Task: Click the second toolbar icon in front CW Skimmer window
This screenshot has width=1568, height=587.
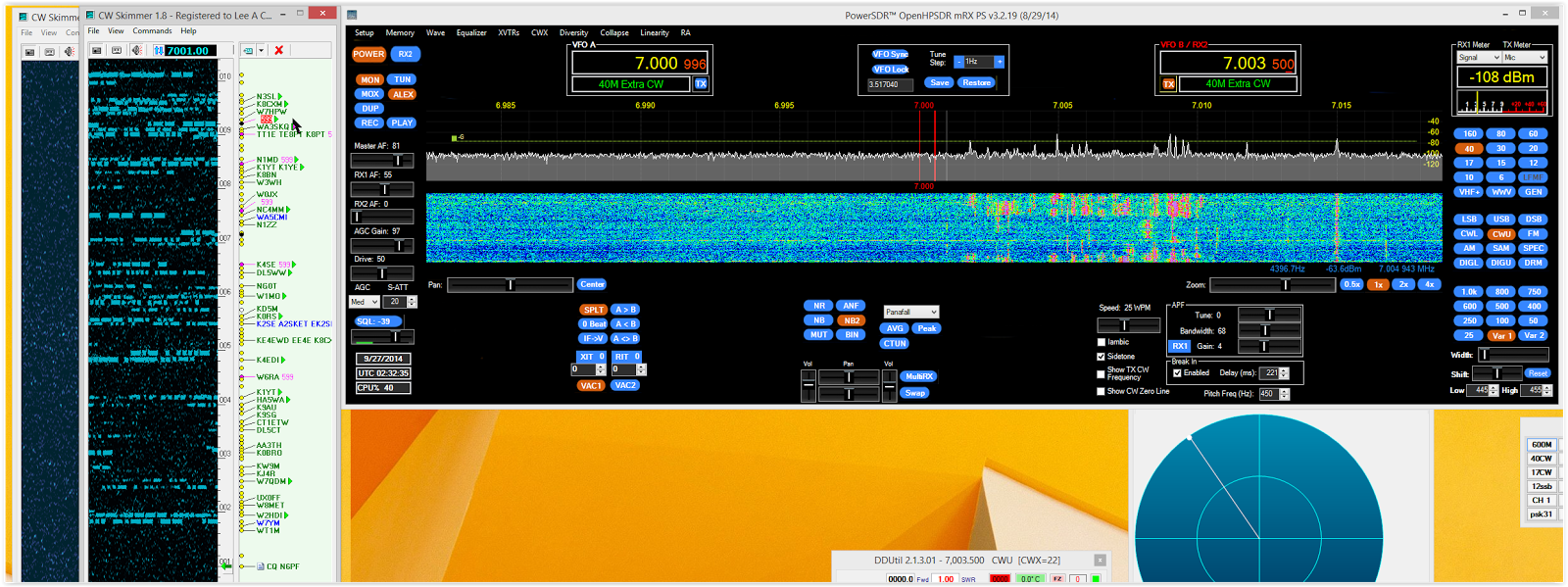Action: coord(117,50)
